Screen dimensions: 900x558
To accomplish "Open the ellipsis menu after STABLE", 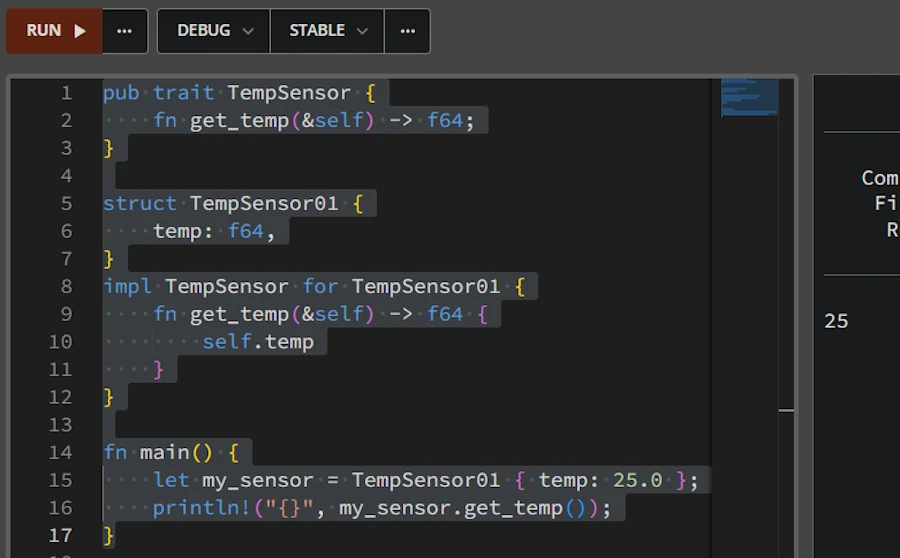I will [407, 31].
